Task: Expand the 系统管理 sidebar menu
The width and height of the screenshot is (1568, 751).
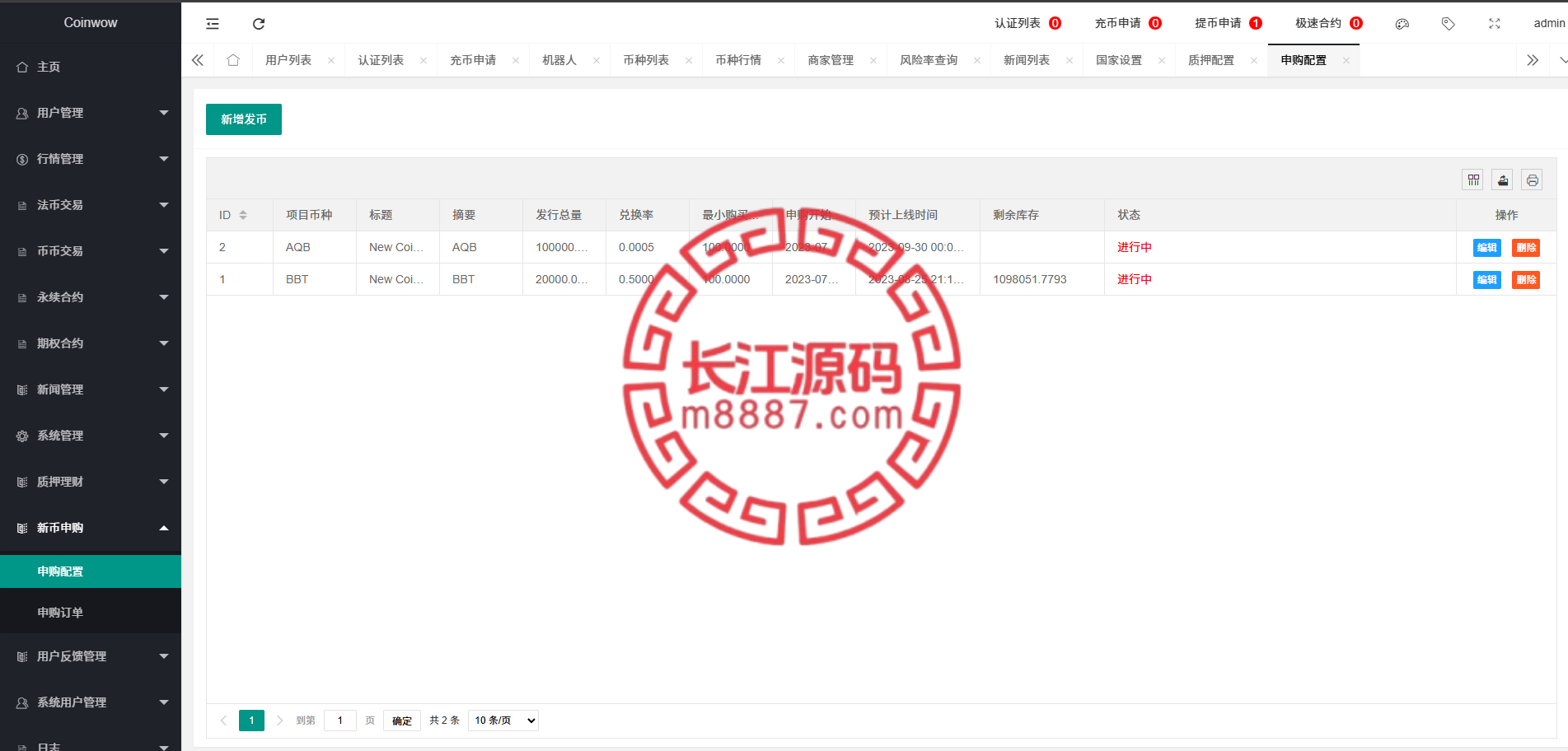Action: click(x=91, y=436)
